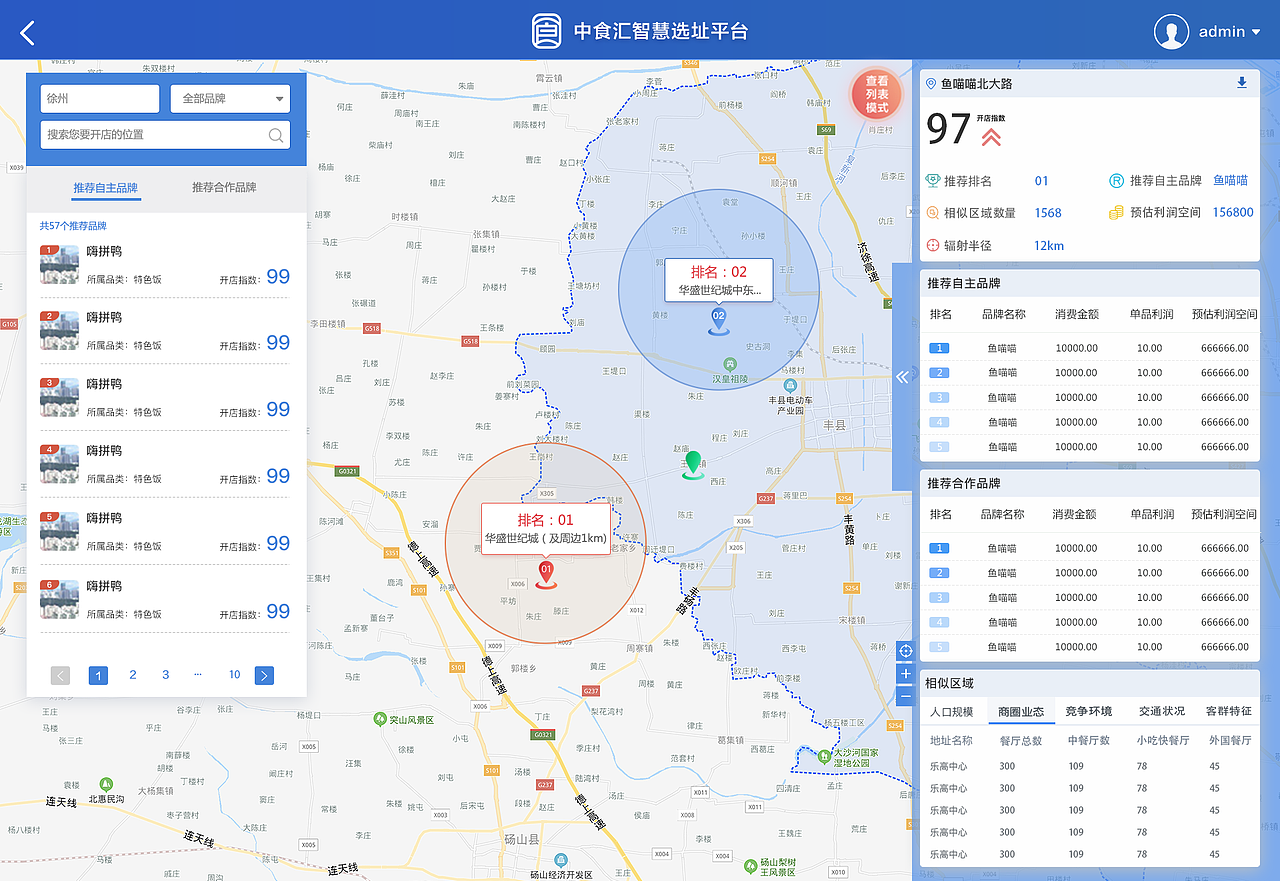Switch to 客群特征 tab
The image size is (1280, 881).
(1229, 712)
